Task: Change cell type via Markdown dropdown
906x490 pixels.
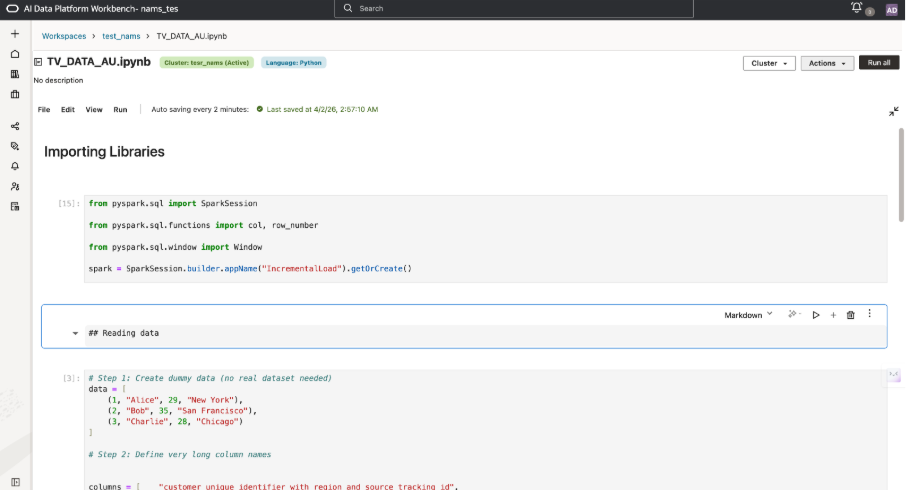Action: tap(748, 314)
